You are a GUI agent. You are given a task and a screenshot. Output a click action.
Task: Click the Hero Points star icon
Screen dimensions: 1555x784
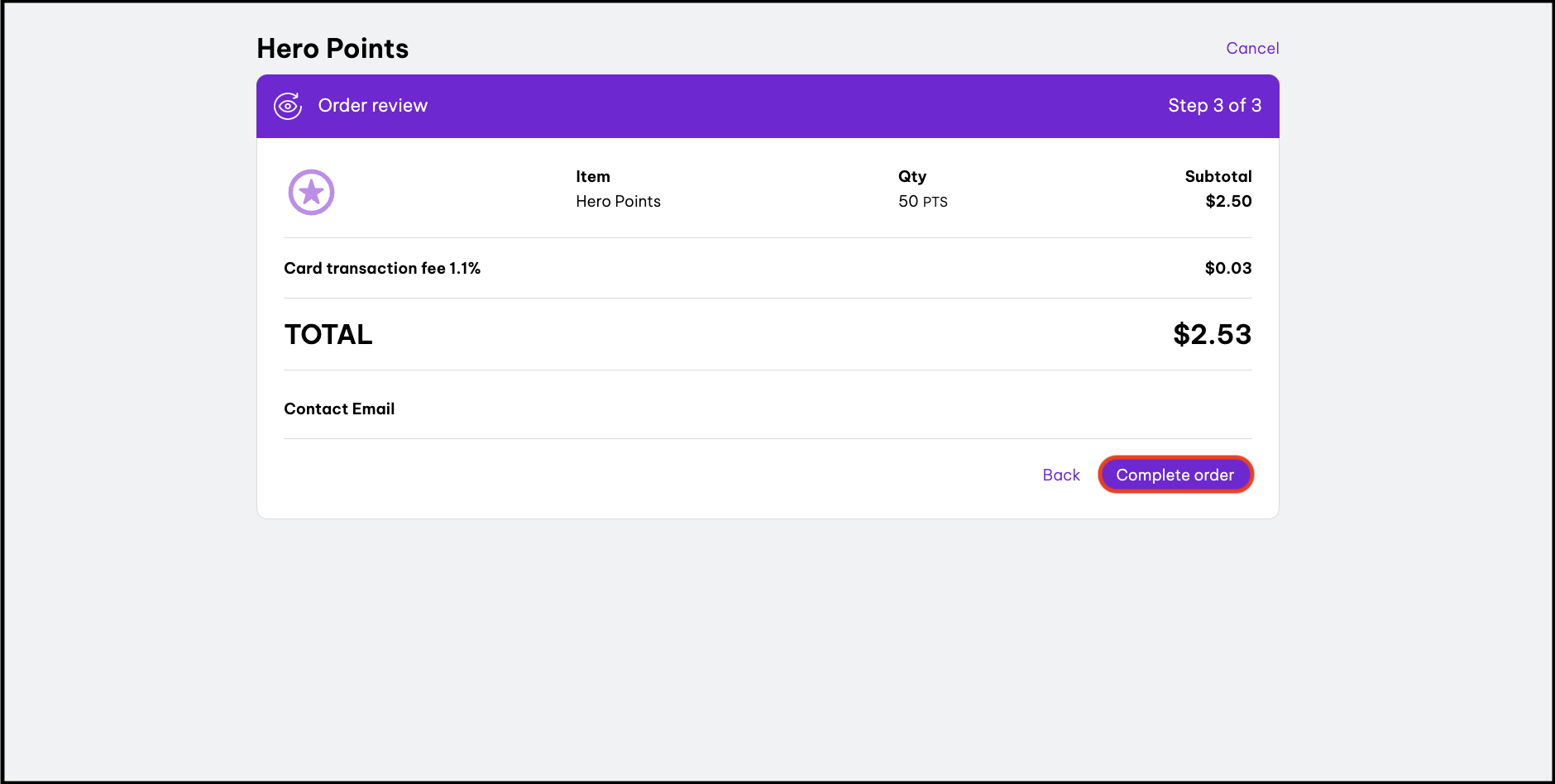click(311, 193)
